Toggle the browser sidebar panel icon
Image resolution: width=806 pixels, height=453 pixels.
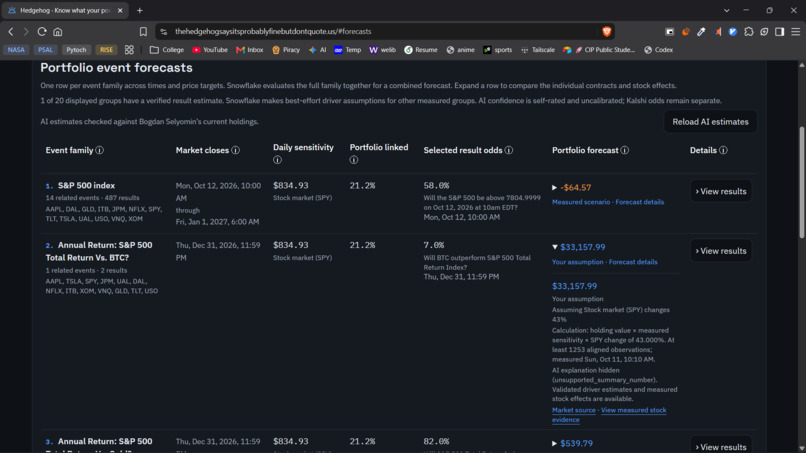(780, 31)
